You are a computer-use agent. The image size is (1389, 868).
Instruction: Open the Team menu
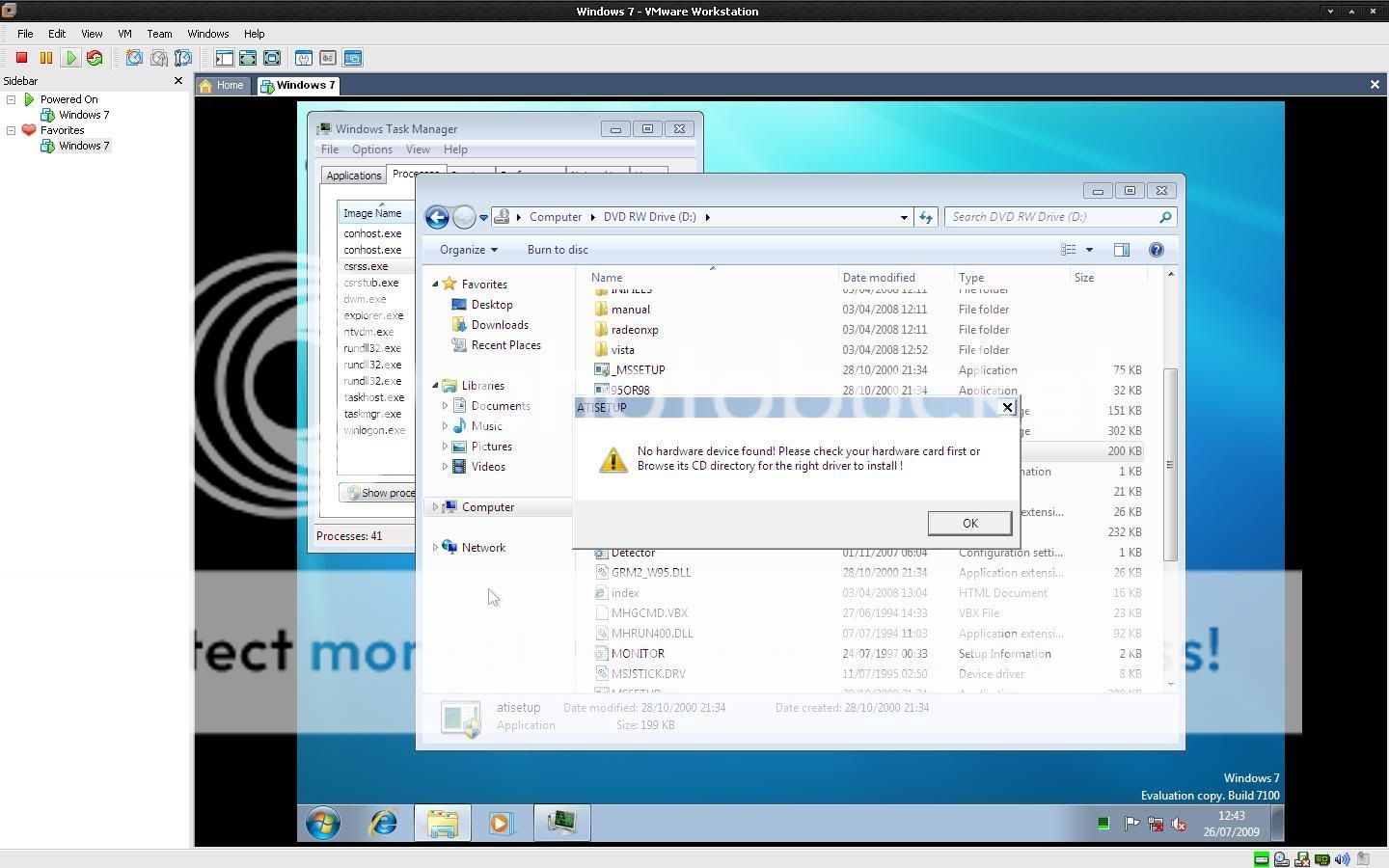159,34
